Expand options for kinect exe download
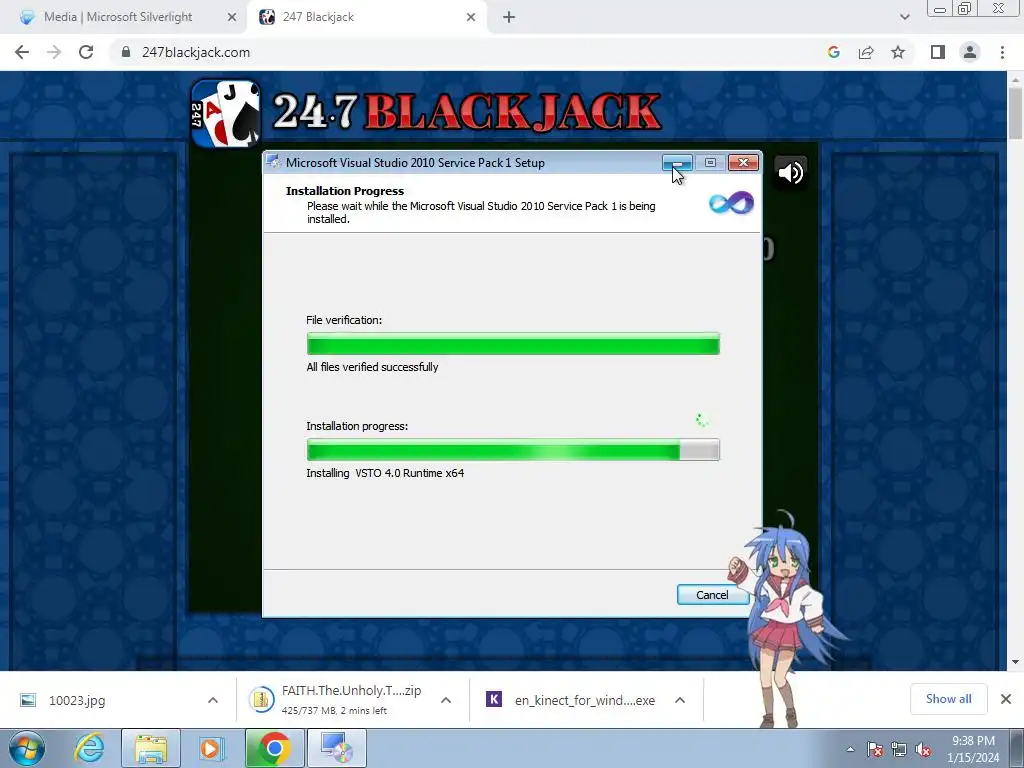Screen dimensions: 1024x768 [x=680, y=700]
